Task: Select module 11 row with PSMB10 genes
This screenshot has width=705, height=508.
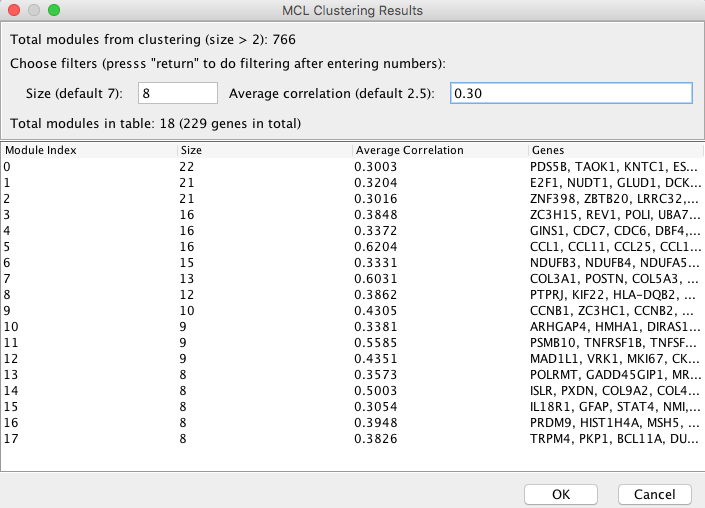Action: (352, 343)
